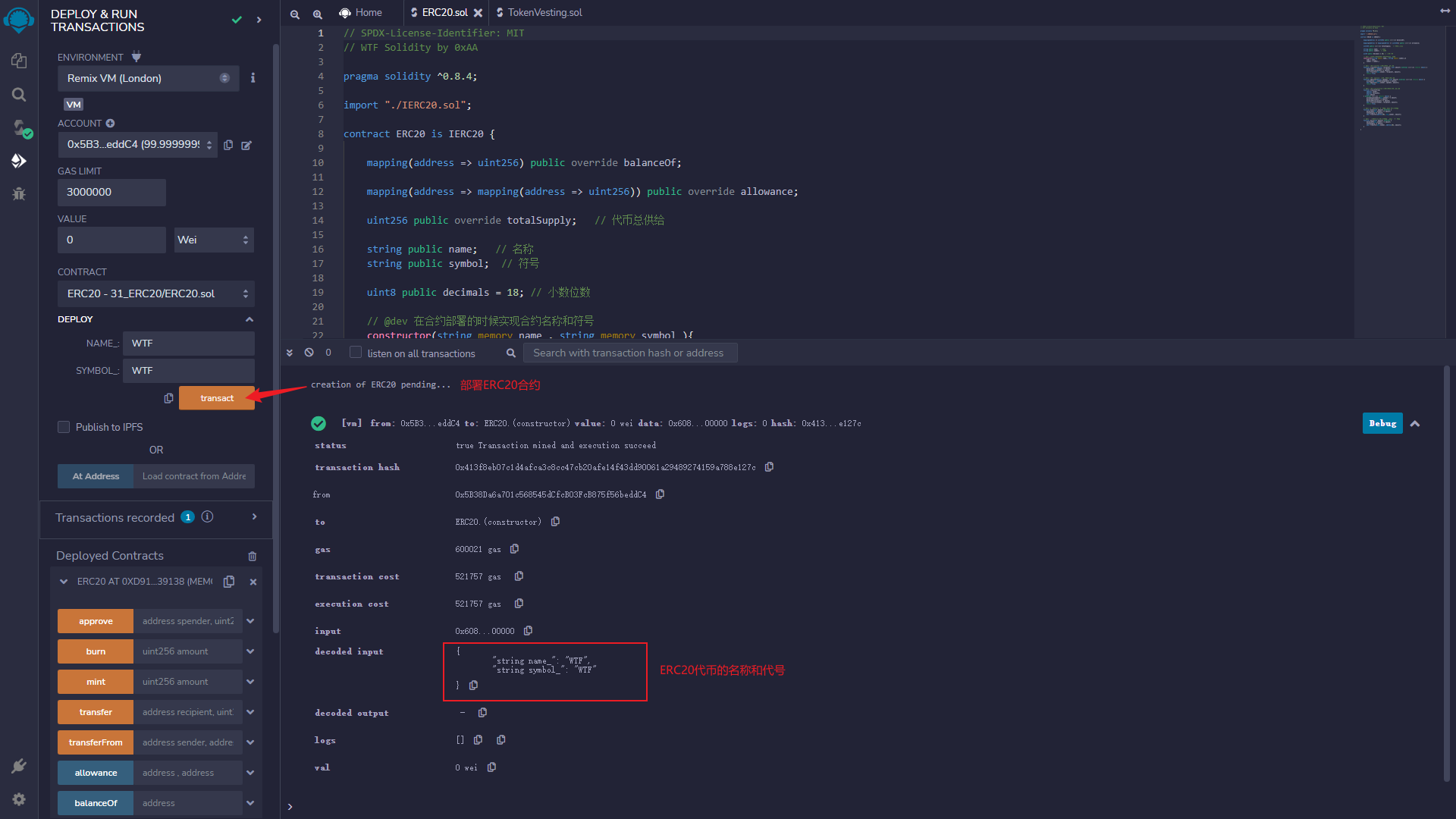The width and height of the screenshot is (1456, 819).
Task: Switch to the ERC20.sol tab
Action: tap(445, 13)
